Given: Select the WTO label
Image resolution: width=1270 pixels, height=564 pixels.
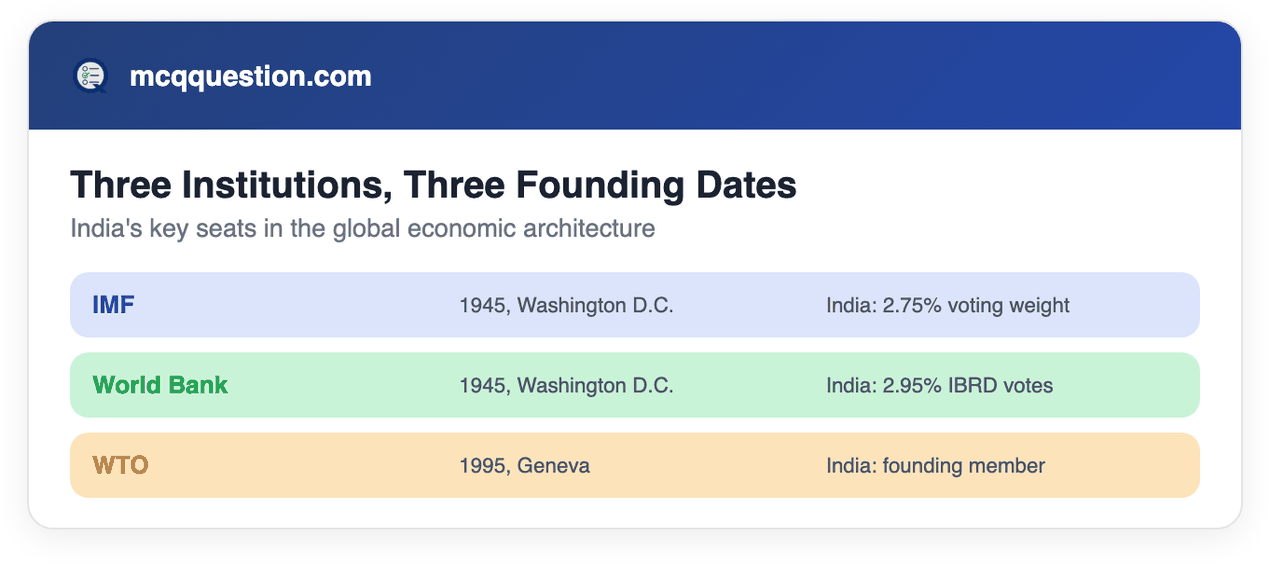Looking at the screenshot, I should coord(120,465).
